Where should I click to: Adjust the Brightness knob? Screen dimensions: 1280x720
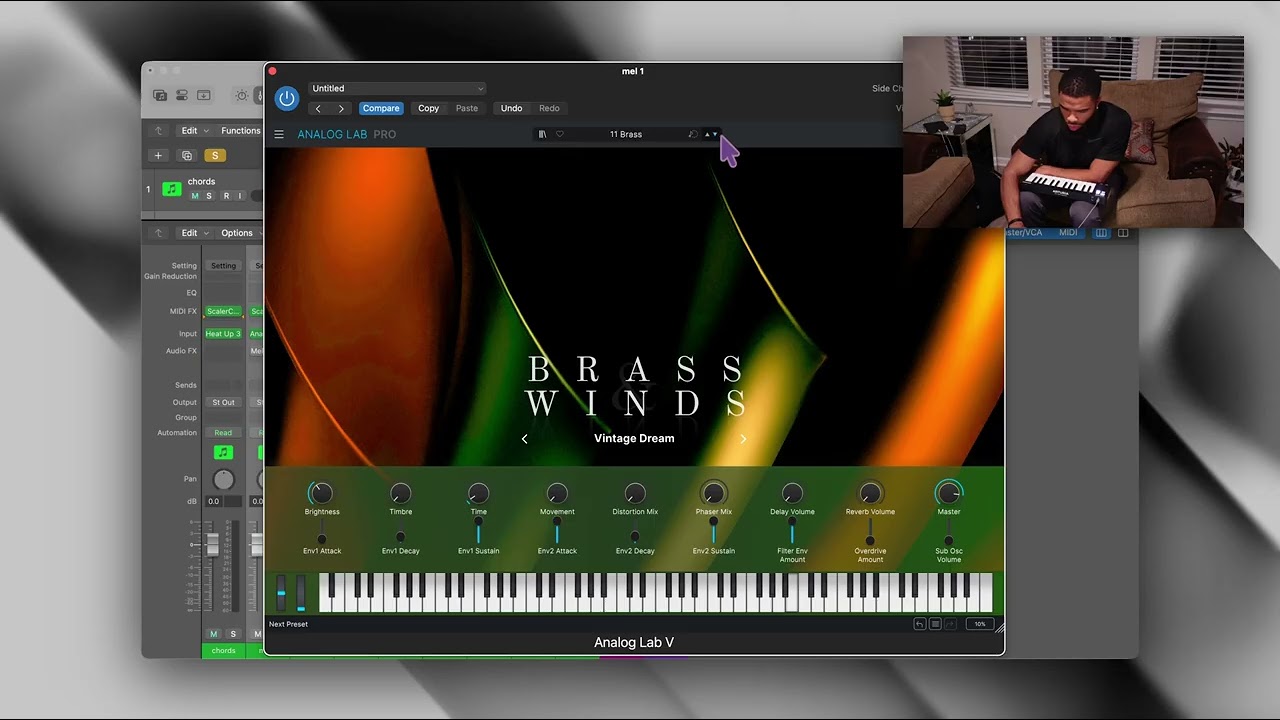(x=321, y=493)
